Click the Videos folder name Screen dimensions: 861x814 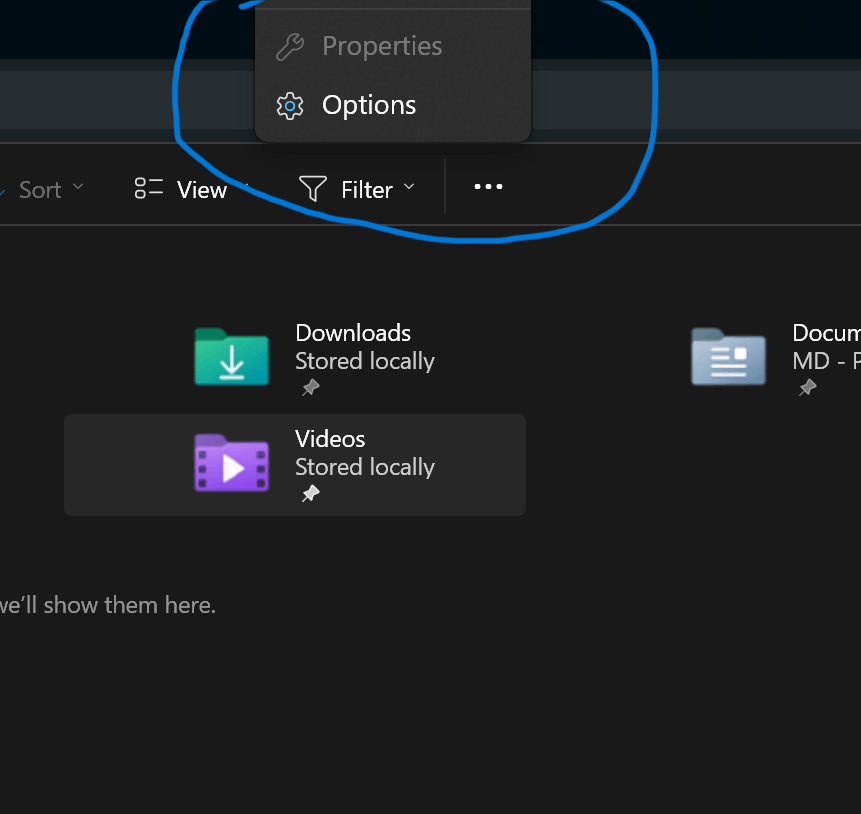point(330,439)
